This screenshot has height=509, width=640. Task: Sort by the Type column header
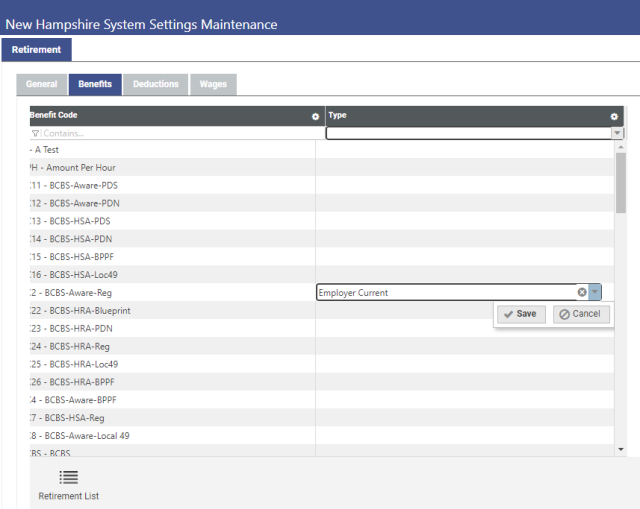[x=460, y=116]
